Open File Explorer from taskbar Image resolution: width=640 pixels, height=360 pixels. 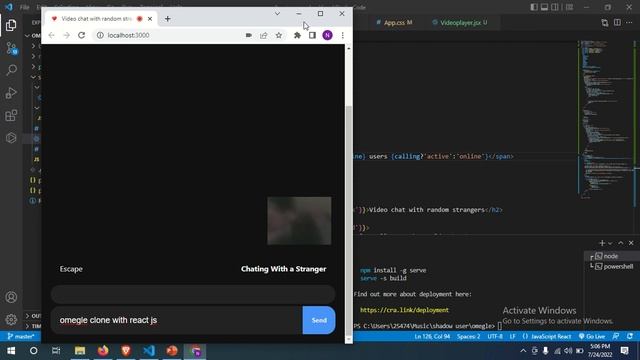80,351
